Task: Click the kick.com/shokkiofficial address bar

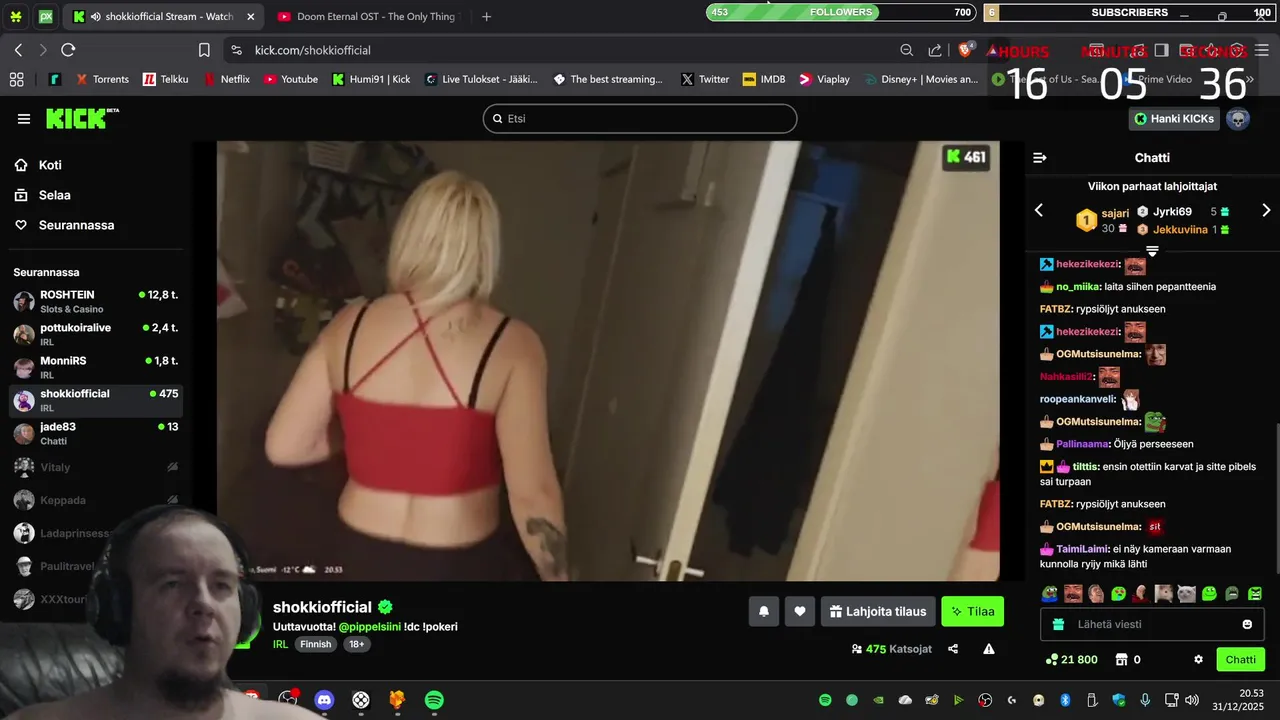Action: pos(560,50)
